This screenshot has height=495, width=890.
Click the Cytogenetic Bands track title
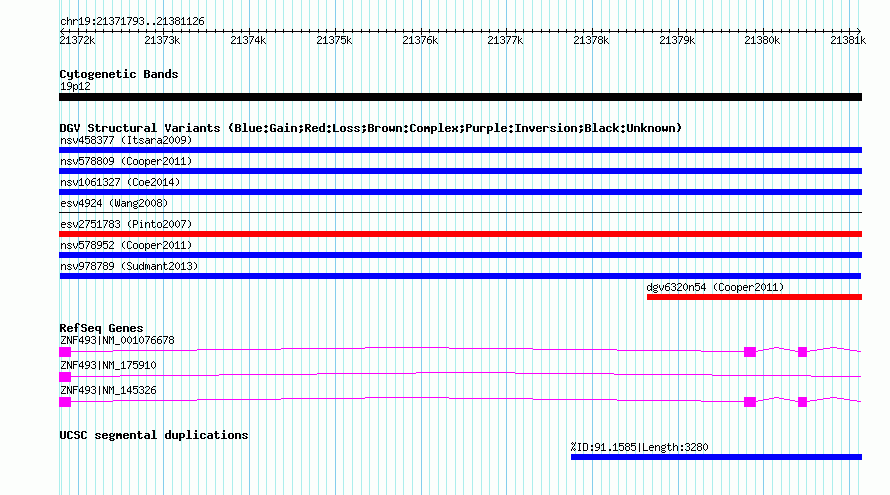119,74
